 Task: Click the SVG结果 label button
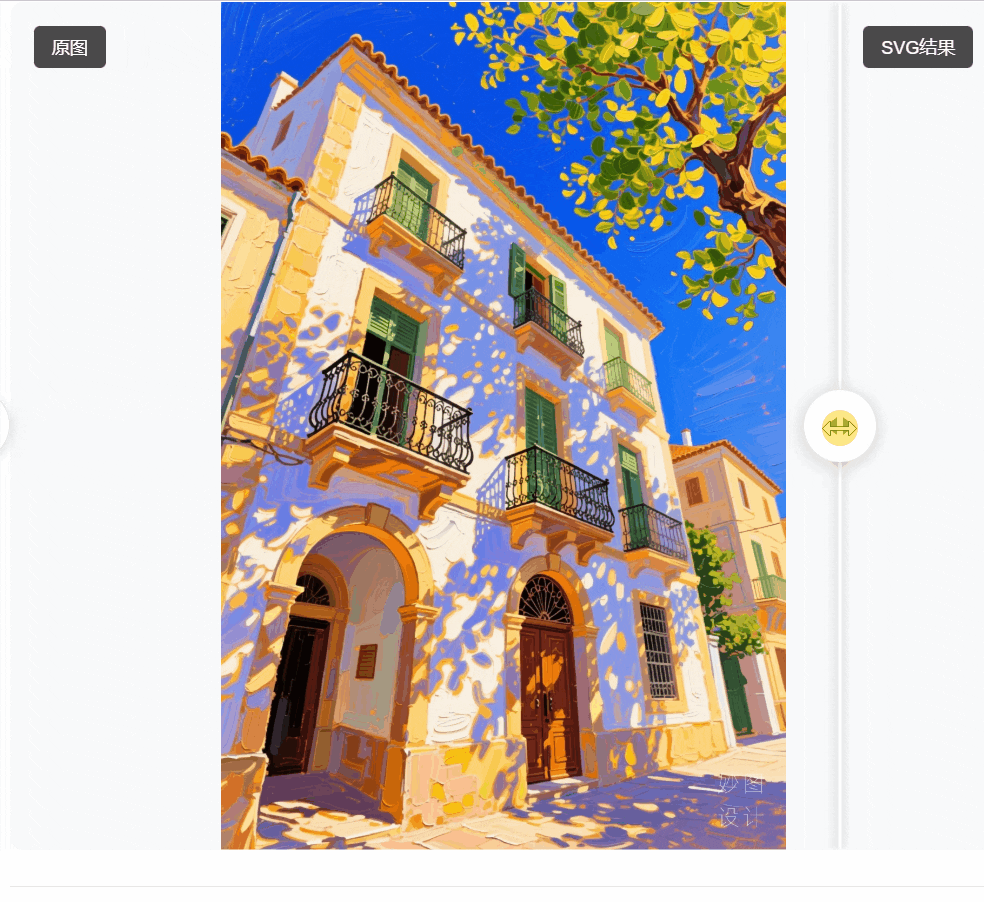click(x=917, y=47)
